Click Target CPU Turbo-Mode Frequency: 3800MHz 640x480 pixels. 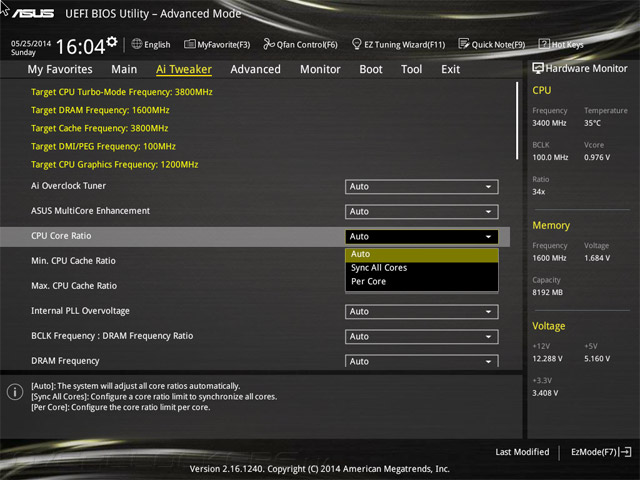click(122, 92)
